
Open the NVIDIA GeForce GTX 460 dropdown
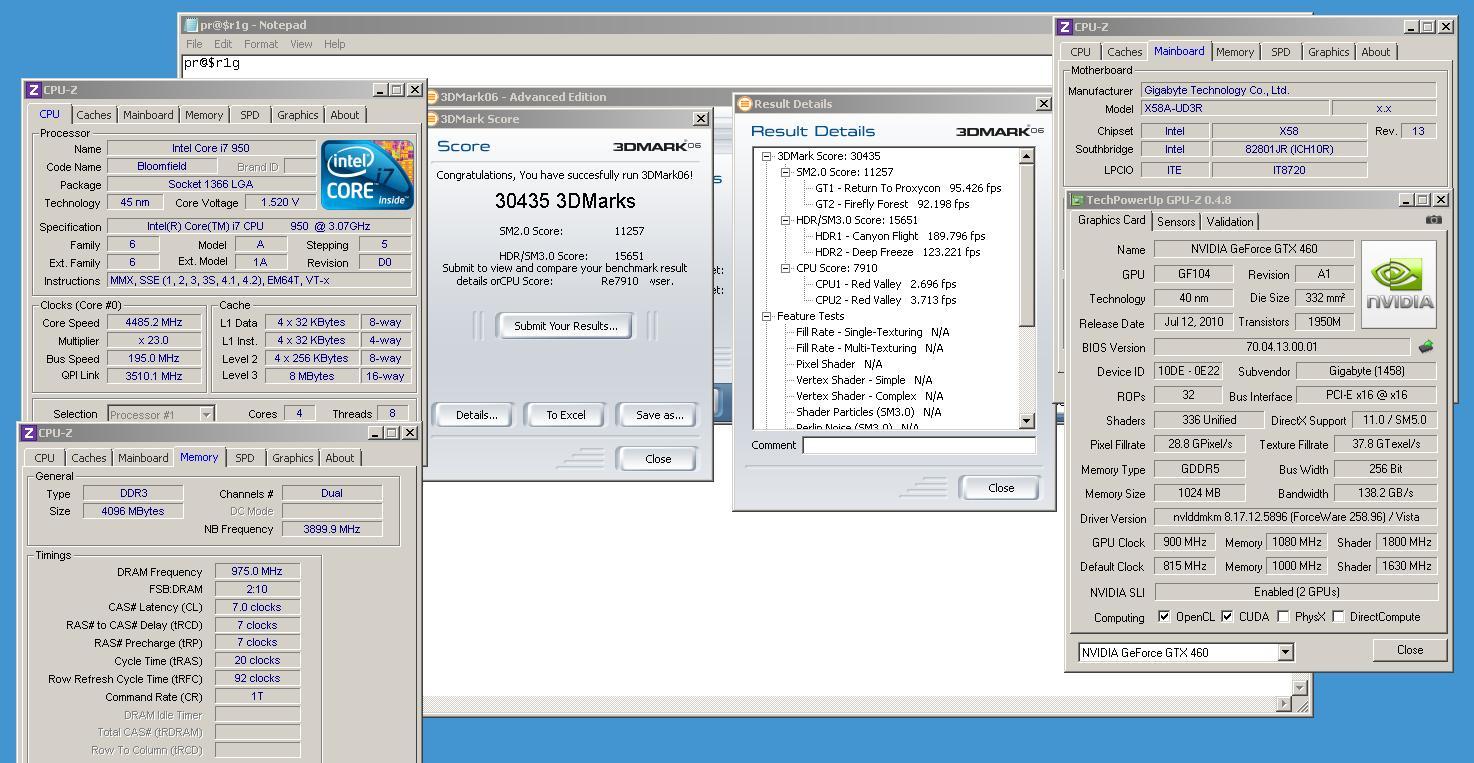(1285, 653)
